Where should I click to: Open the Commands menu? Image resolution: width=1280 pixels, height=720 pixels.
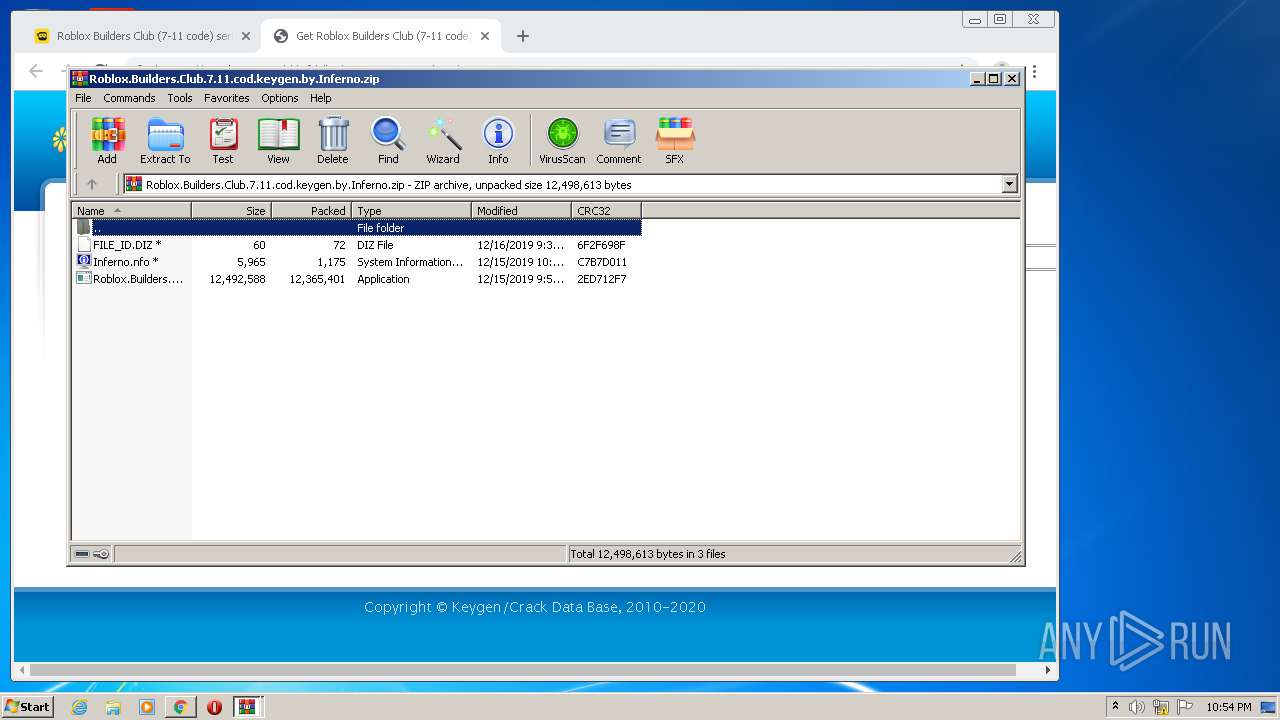(x=129, y=98)
